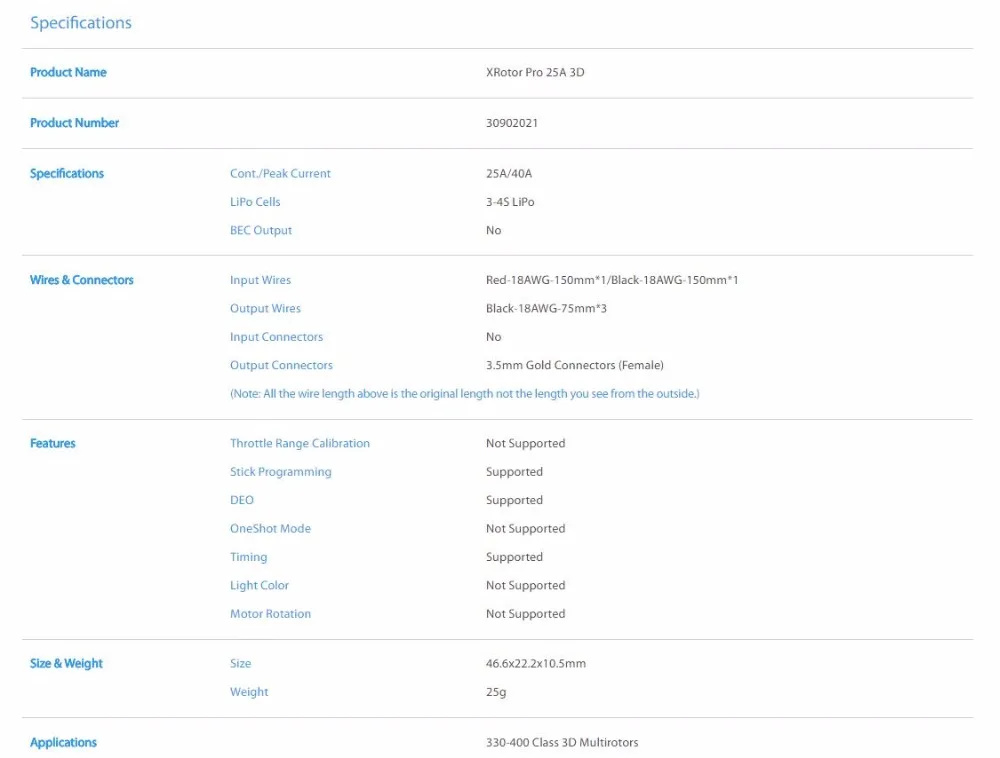Select the 25A/40A current value
The height and width of the screenshot is (758, 1000).
[509, 173]
